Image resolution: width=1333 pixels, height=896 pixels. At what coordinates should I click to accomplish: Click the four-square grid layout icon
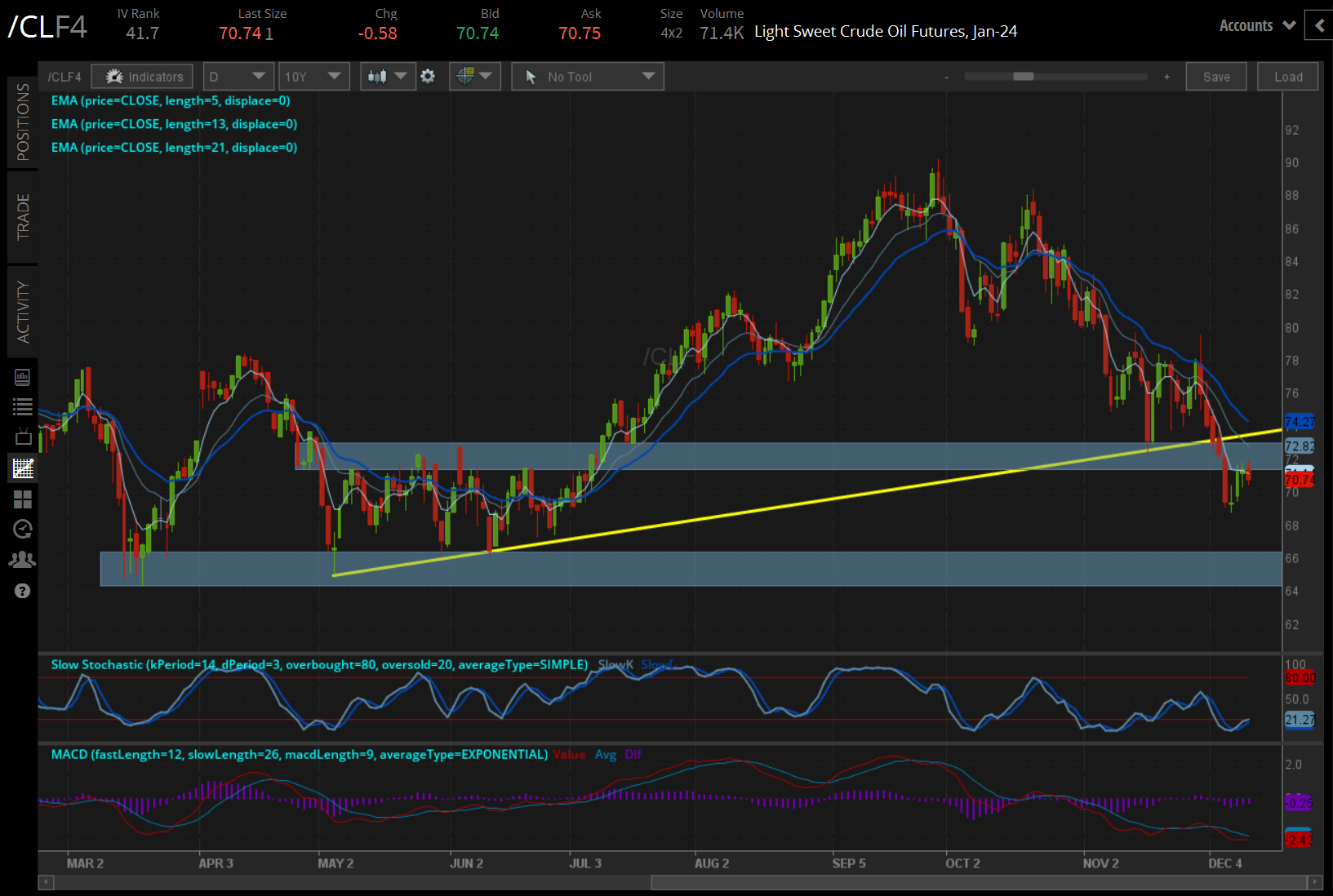(23, 499)
